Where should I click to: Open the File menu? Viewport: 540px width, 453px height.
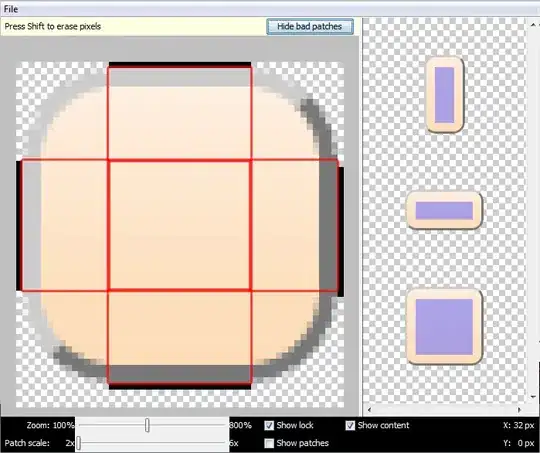pyautogui.click(x=11, y=9)
